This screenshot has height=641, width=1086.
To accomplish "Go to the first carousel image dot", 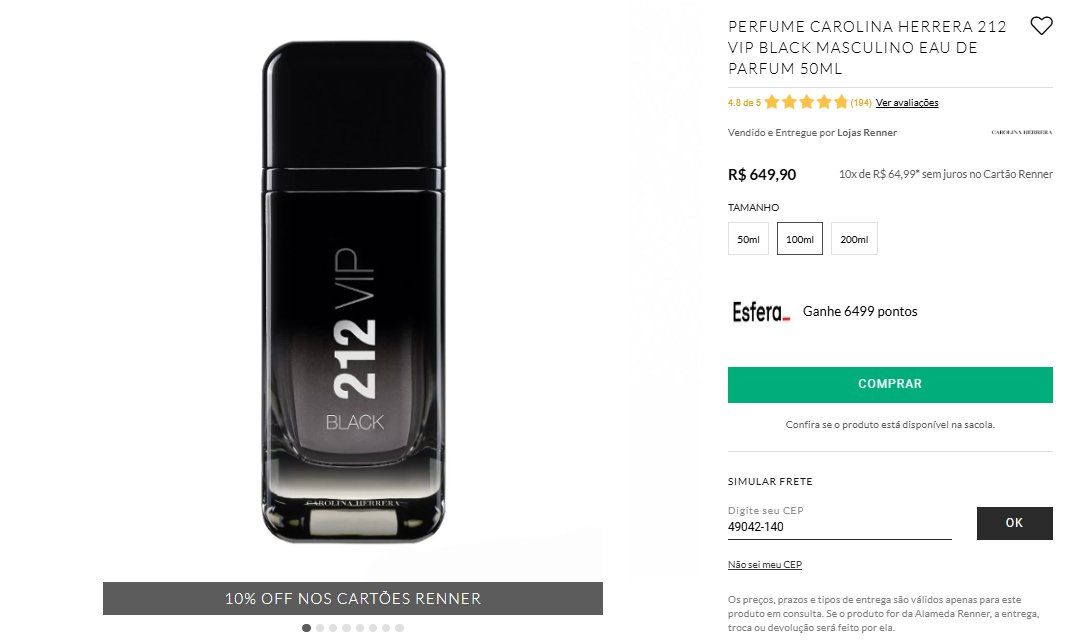I will 306,628.
